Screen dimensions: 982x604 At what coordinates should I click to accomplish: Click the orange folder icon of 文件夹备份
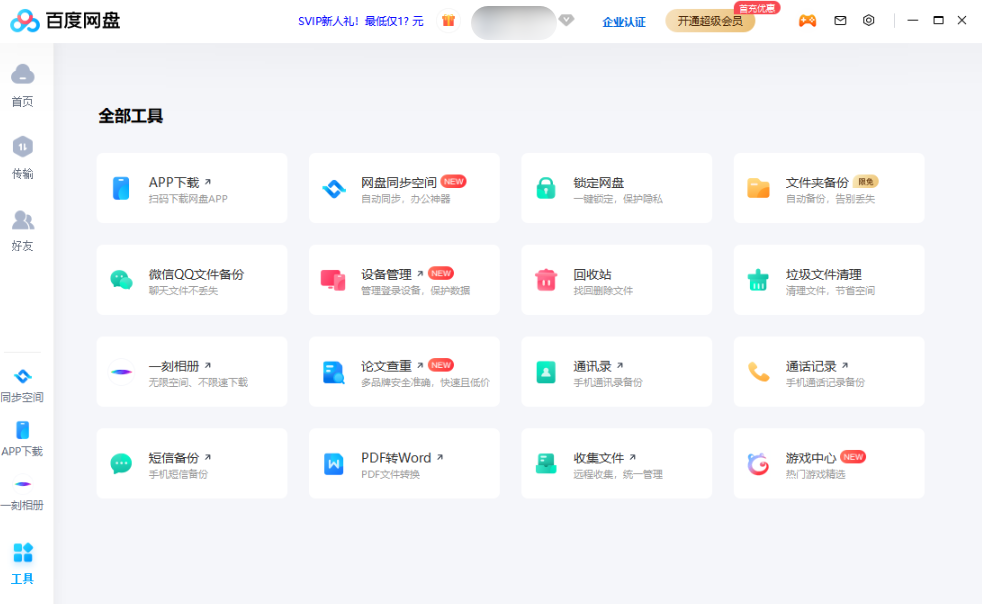tap(758, 188)
